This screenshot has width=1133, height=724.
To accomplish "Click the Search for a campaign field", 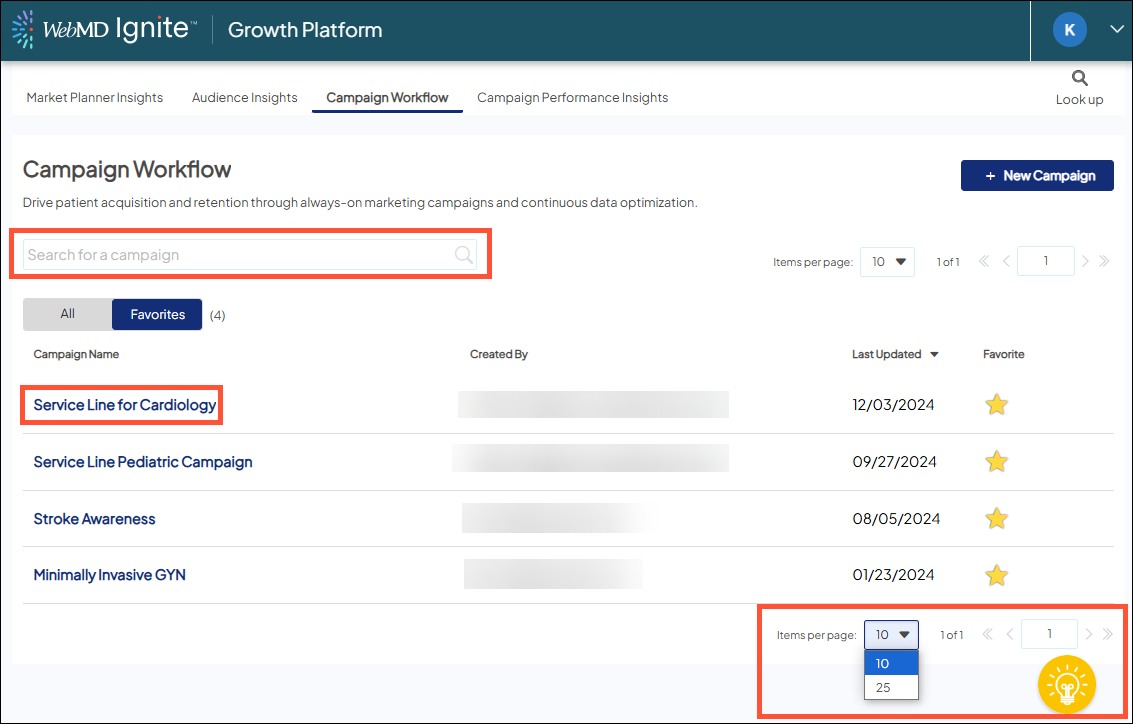I will click(x=238, y=255).
